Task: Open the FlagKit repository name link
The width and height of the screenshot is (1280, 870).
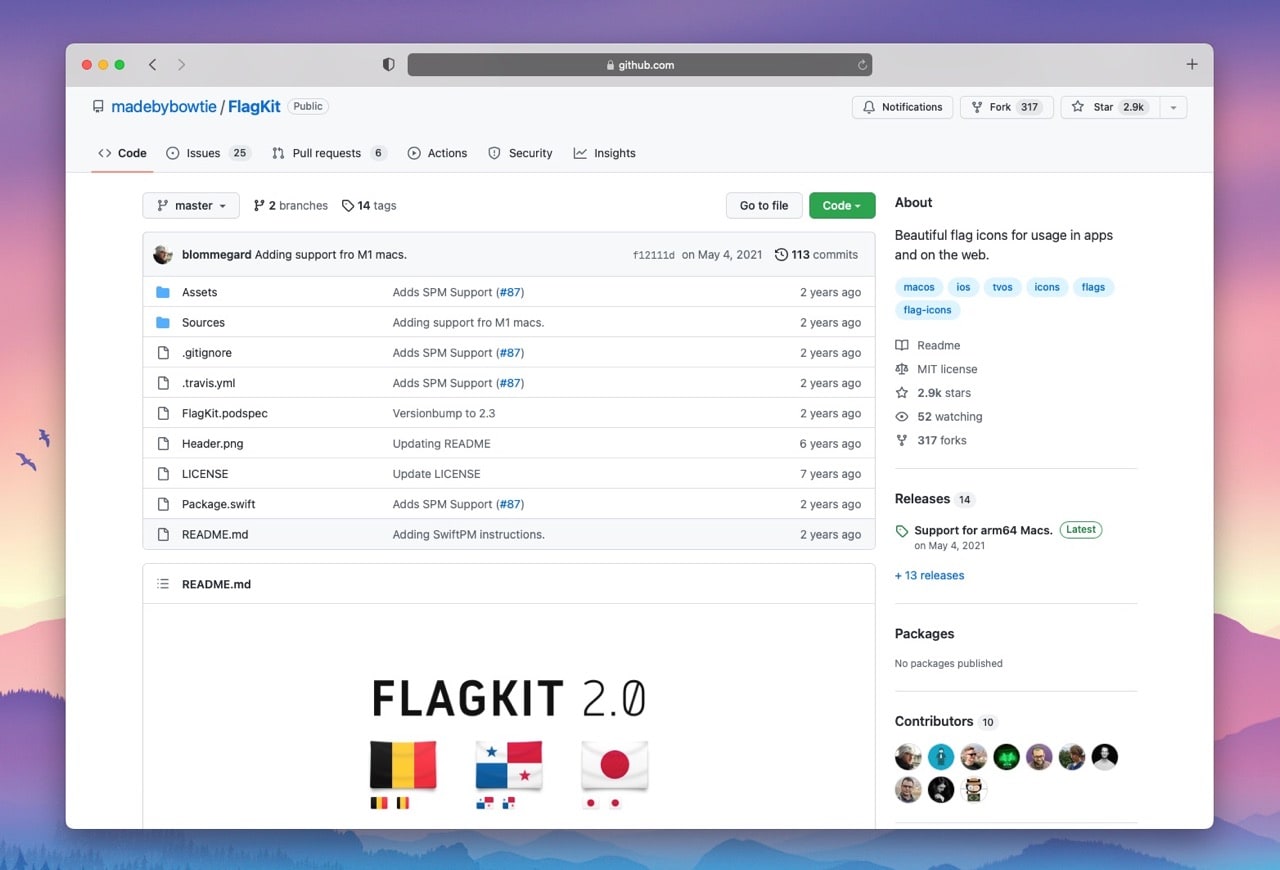Action: (254, 107)
